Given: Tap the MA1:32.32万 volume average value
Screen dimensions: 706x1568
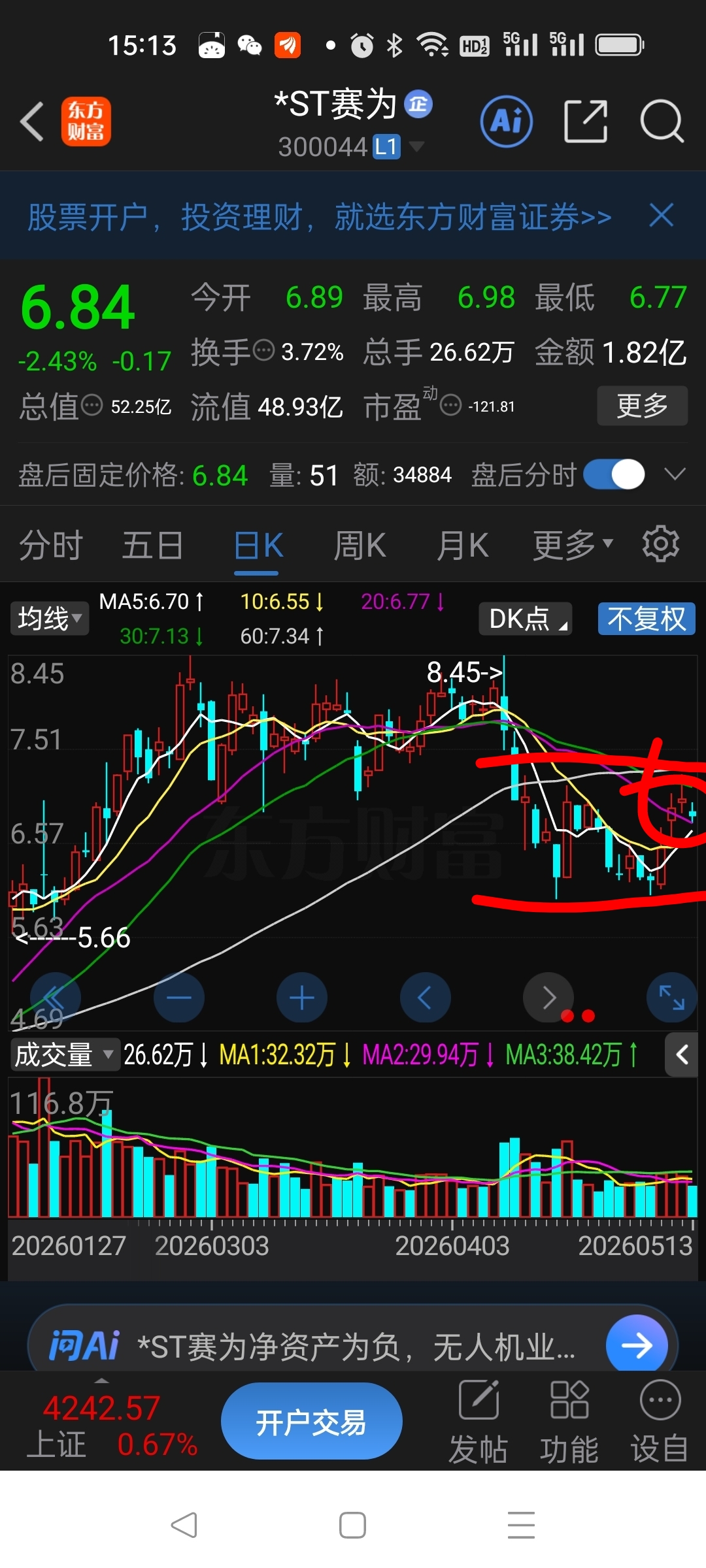Looking at the screenshot, I should (x=284, y=1054).
